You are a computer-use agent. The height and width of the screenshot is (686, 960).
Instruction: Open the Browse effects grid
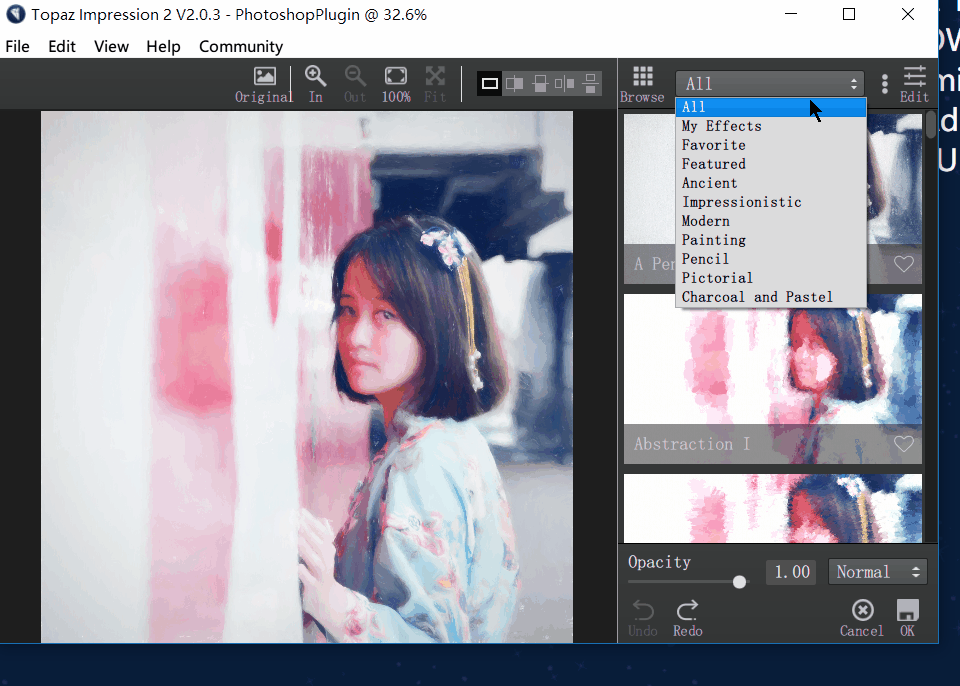[642, 84]
